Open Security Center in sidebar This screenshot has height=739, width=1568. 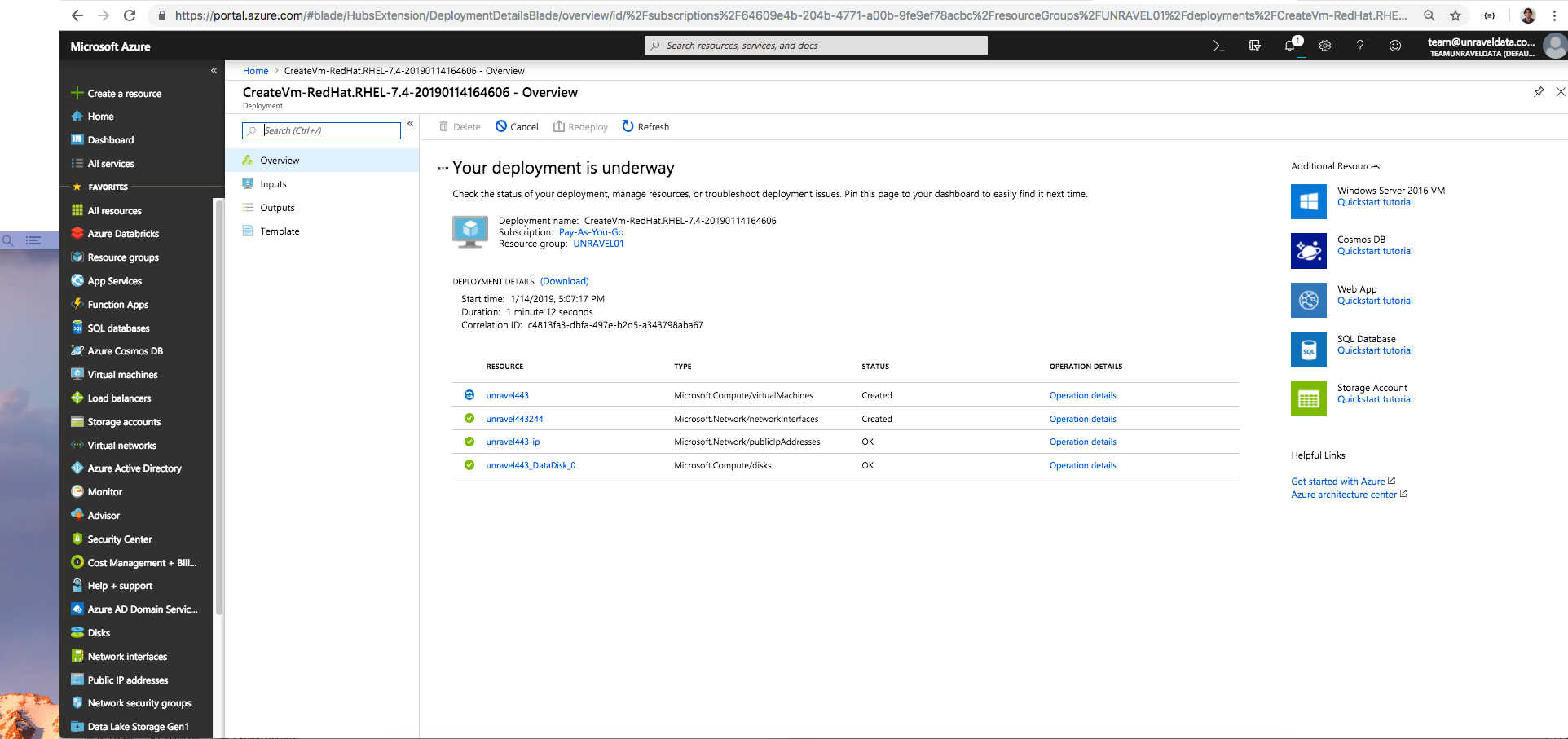pos(120,539)
